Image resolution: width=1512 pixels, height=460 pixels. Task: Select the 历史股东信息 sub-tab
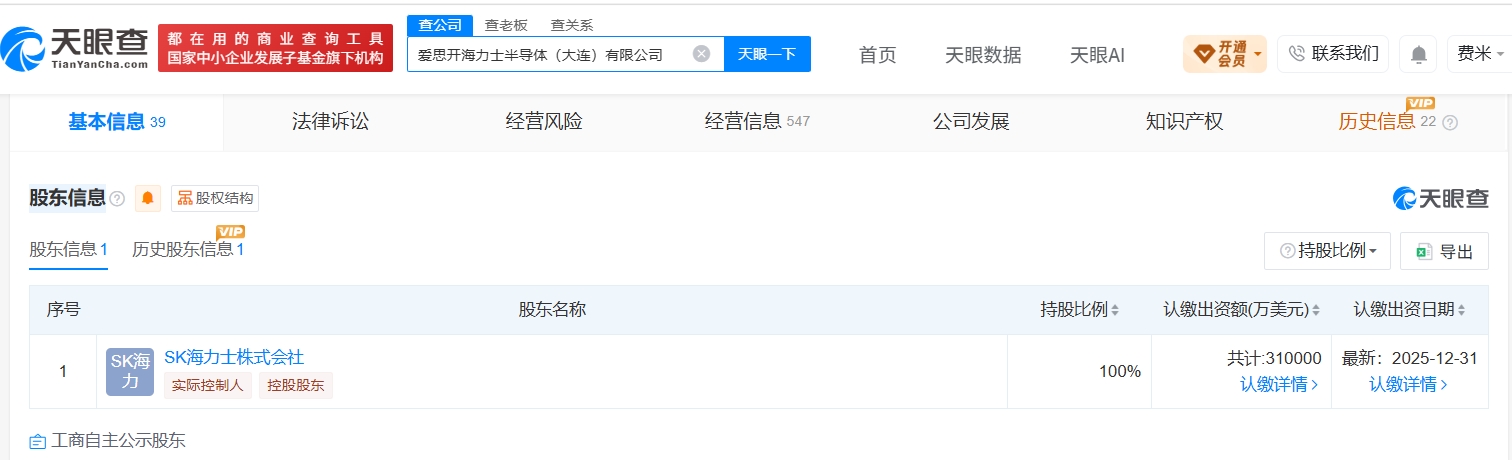click(x=188, y=249)
